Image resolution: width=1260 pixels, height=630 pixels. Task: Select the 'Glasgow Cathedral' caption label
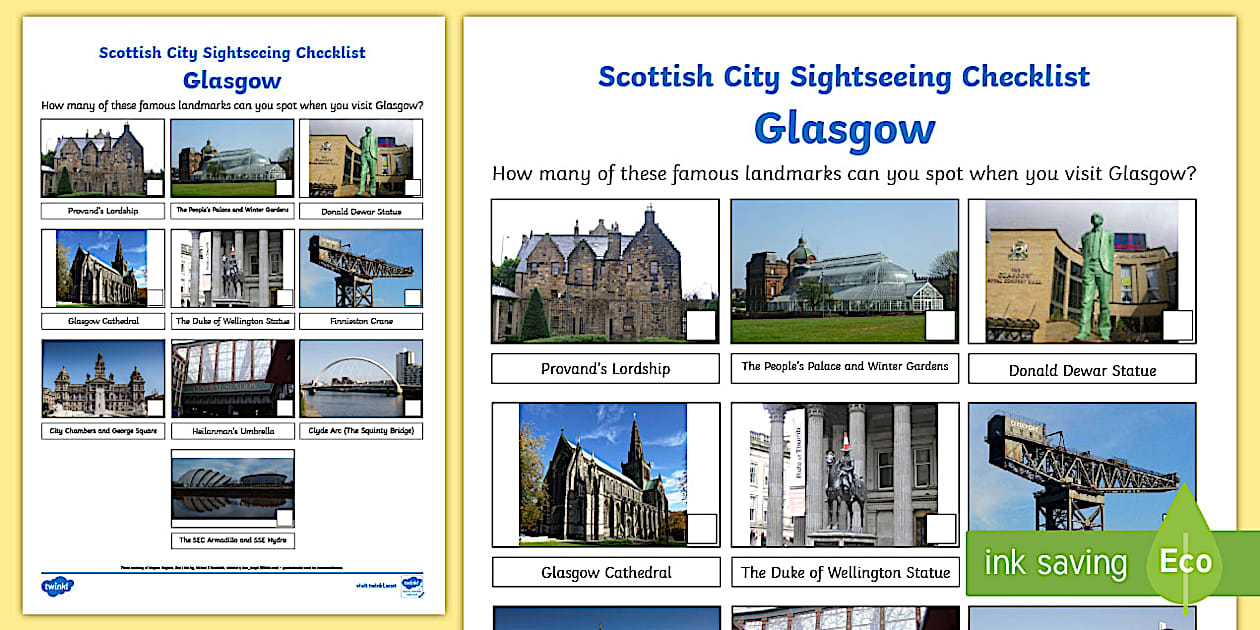(x=605, y=572)
